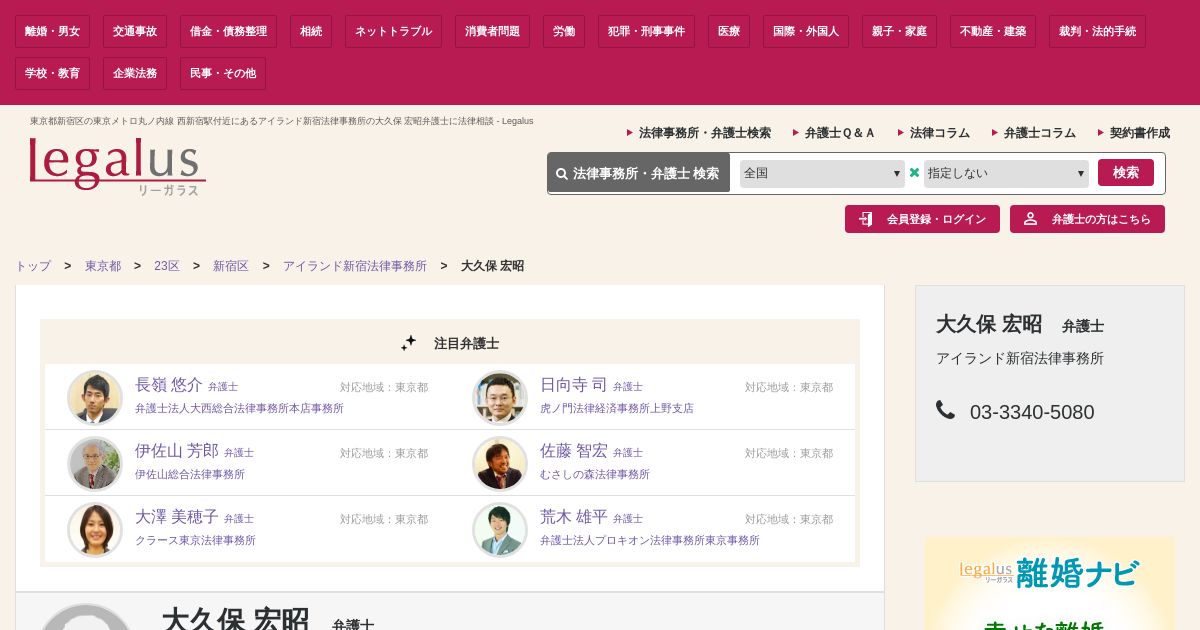
Task: Open the 離婚・男女 category
Action: click(x=52, y=31)
